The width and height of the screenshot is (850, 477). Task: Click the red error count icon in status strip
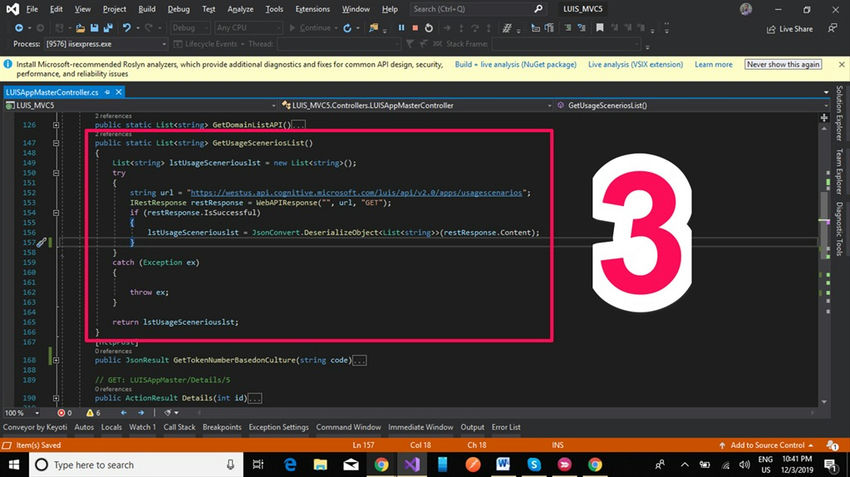click(x=60, y=412)
